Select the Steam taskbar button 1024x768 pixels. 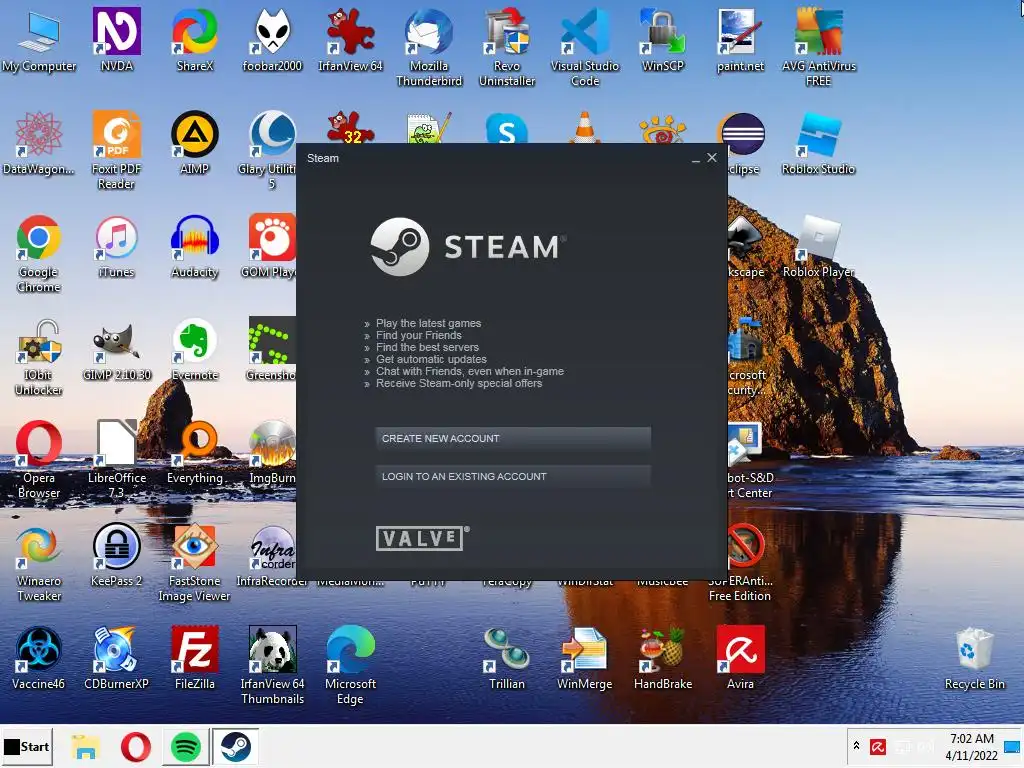point(235,747)
